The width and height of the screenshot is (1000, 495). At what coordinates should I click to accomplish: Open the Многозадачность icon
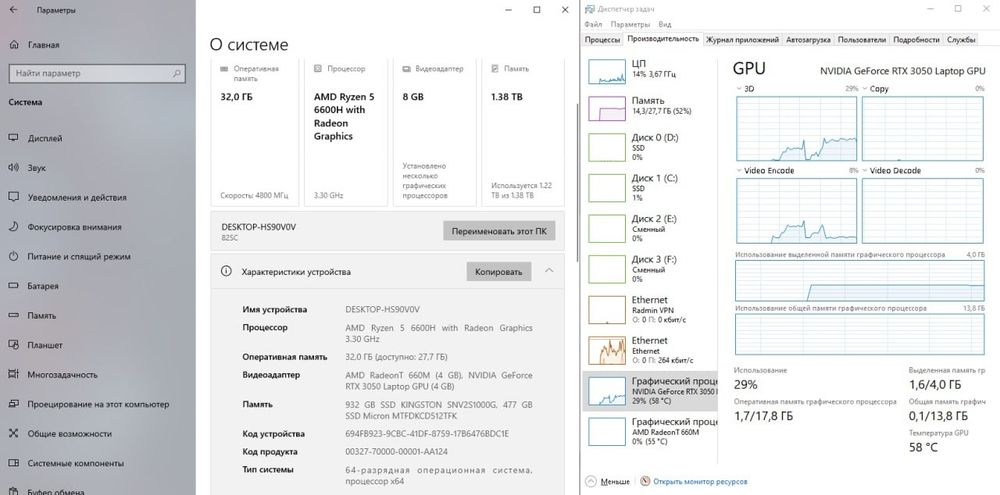coord(13,374)
